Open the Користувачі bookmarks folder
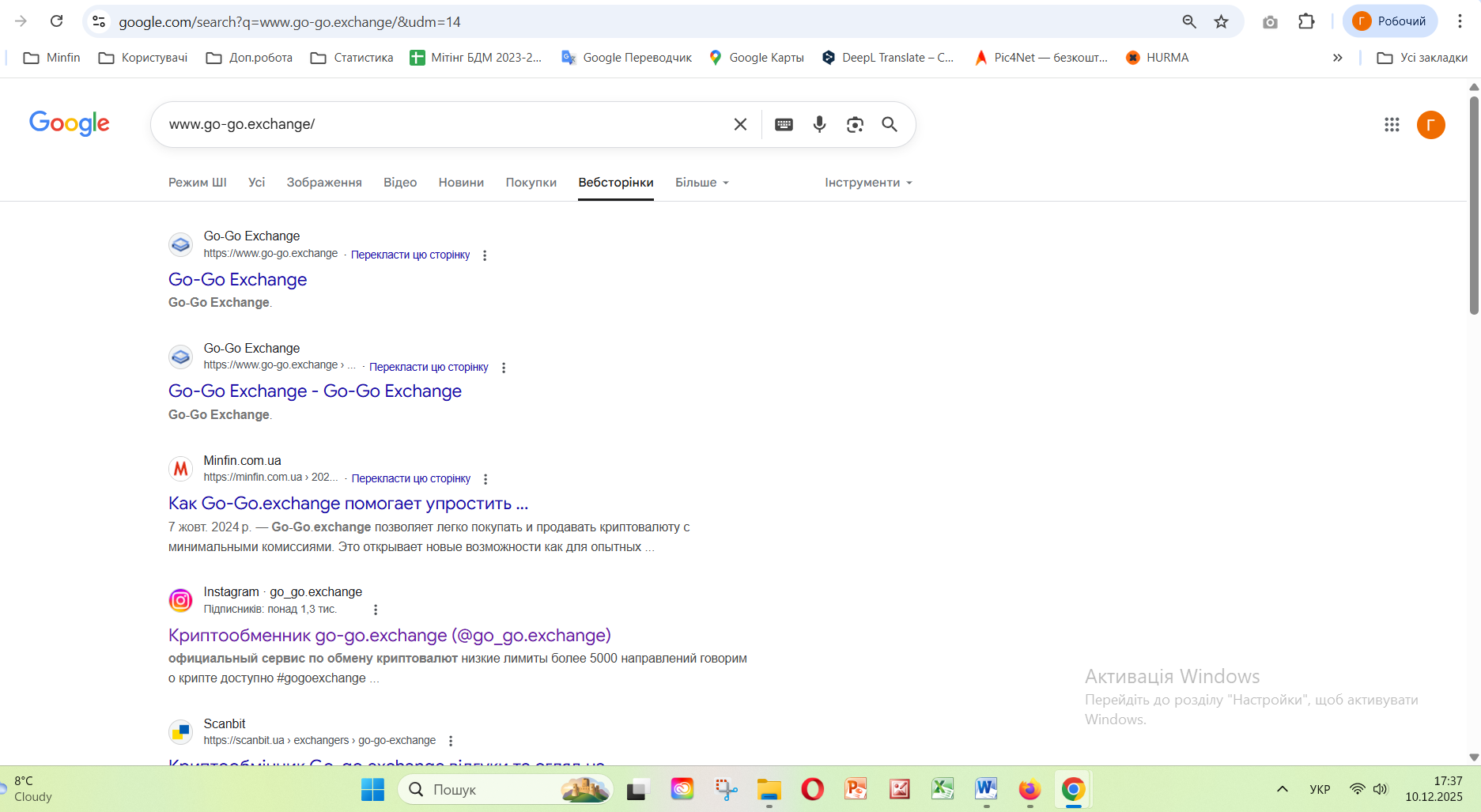The height and width of the screenshot is (812, 1481). (x=143, y=58)
